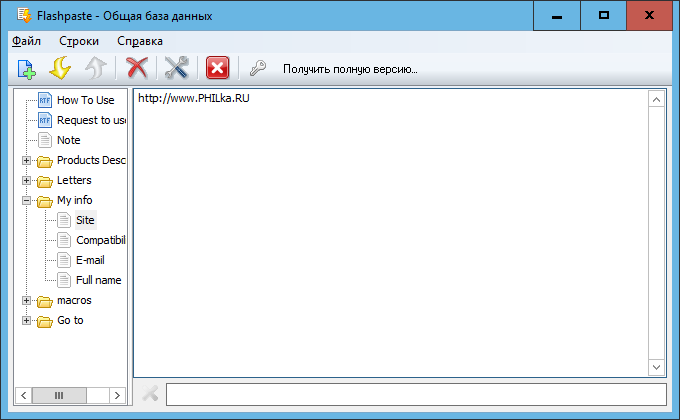Select the My info folder label
Viewport: 680px width, 420px height.
(75, 200)
